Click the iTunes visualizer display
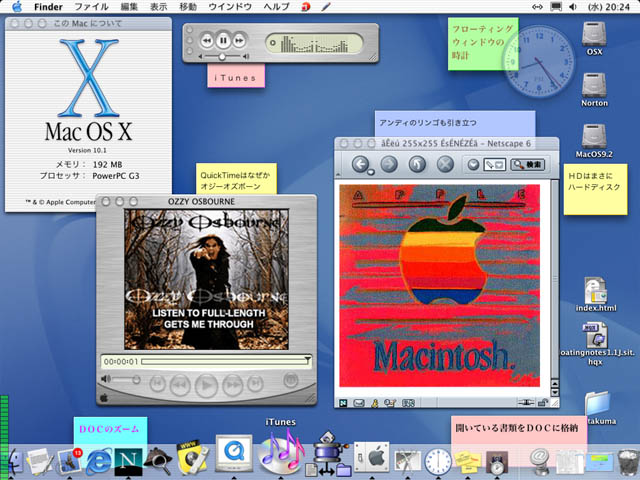The height and width of the screenshot is (480, 640). point(314,44)
